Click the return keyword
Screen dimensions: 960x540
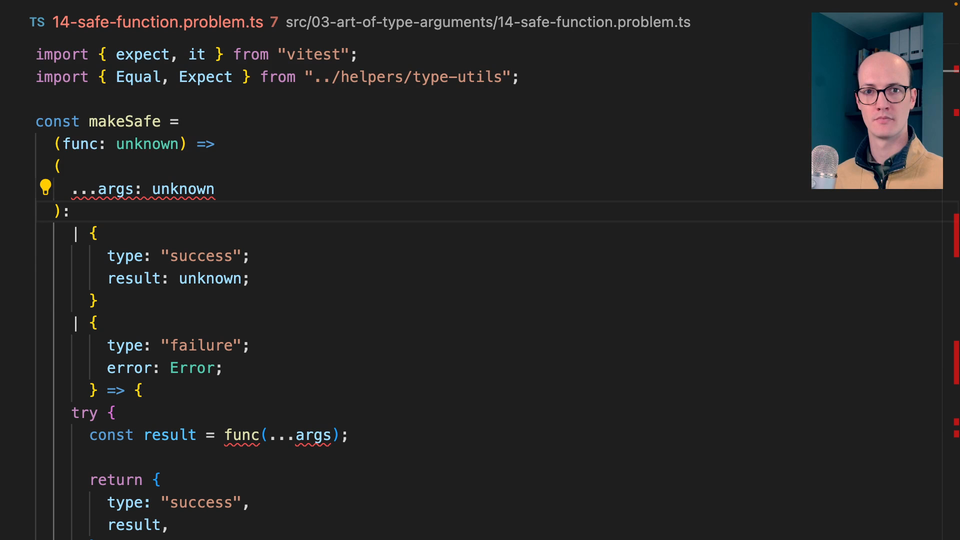pyautogui.click(x=115, y=480)
